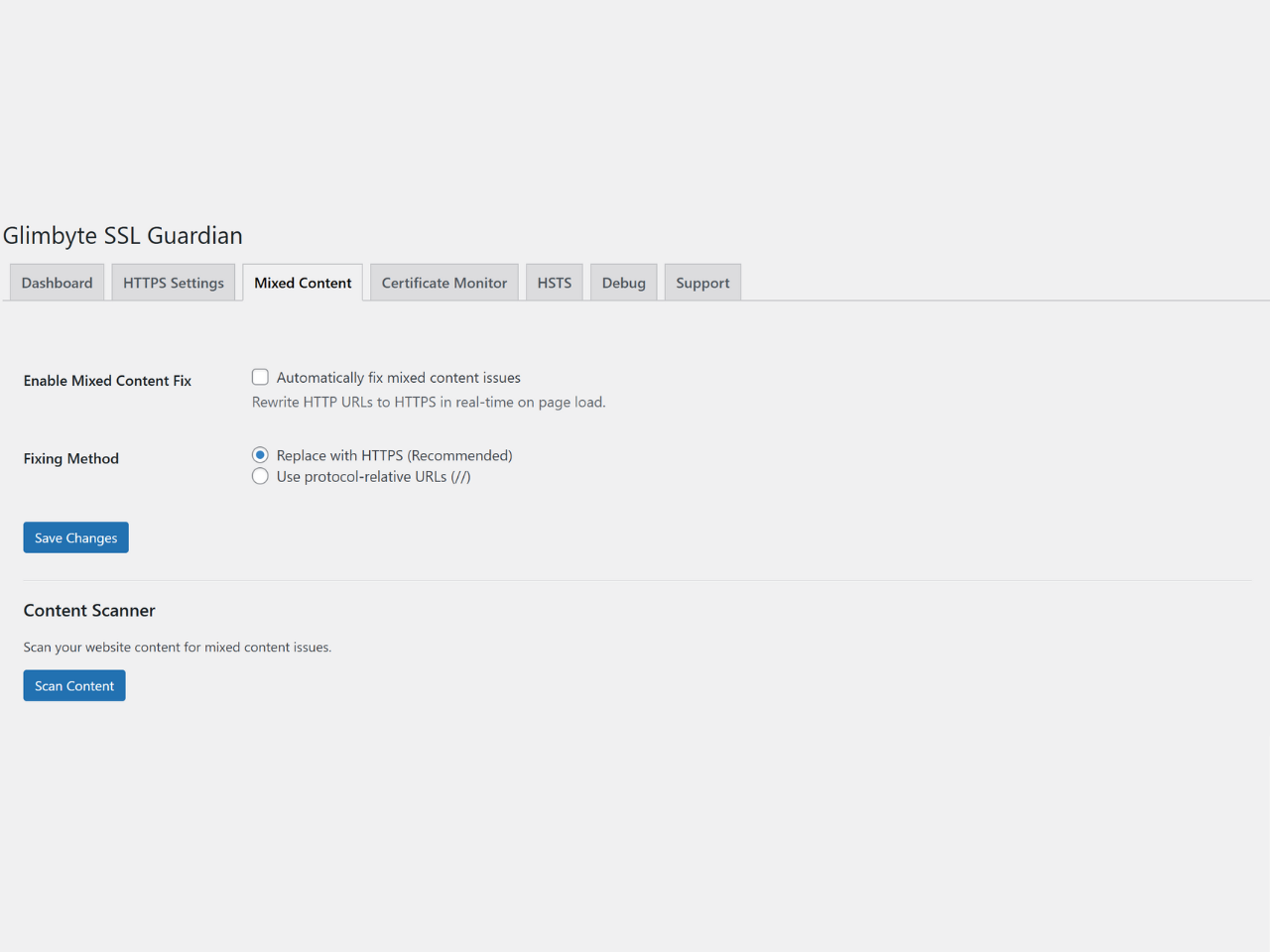1270x952 pixels.
Task: Open the Debug tab
Action: click(x=624, y=283)
